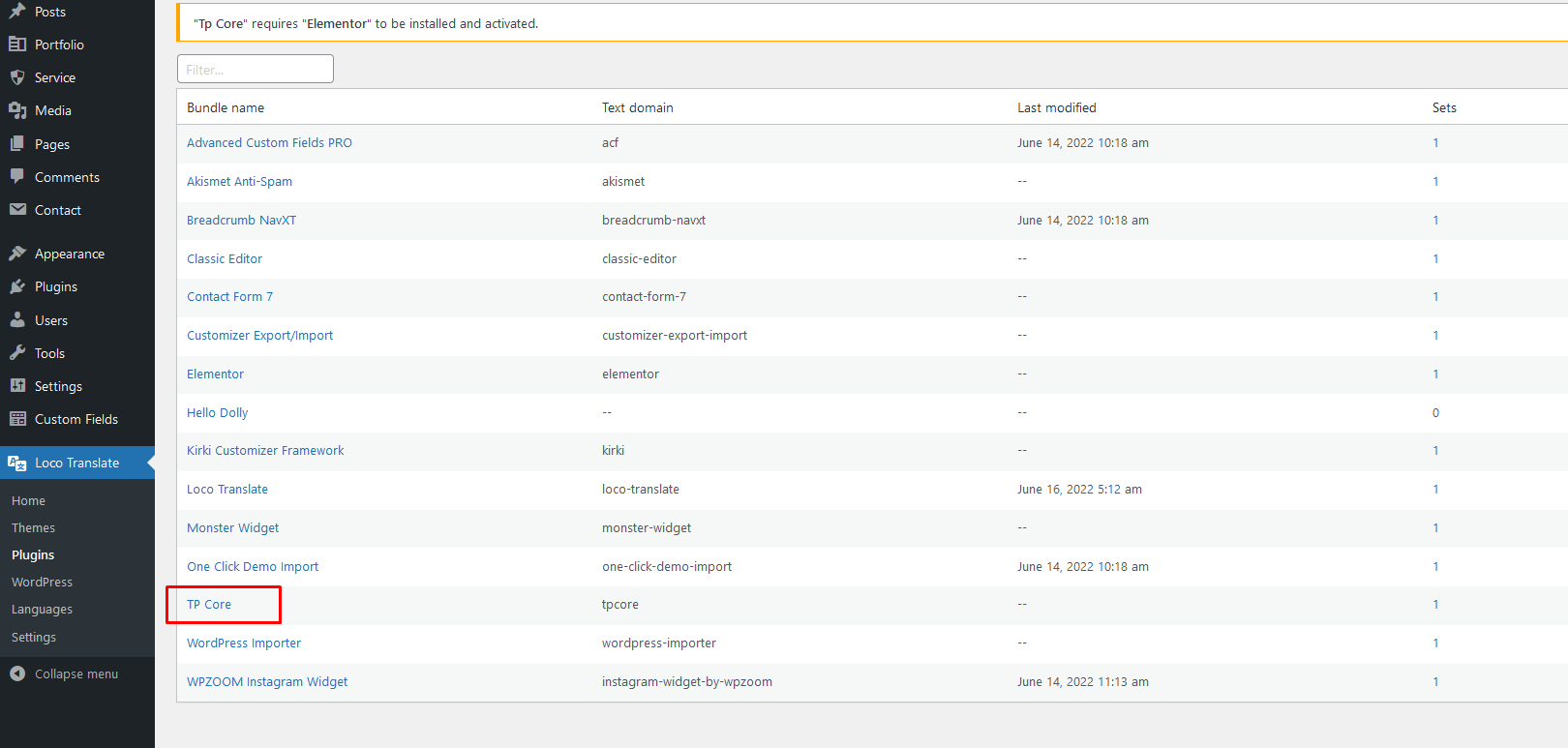Open Advanced Custom Fields PRO bundle
Screen dimensions: 1568x748
pyautogui.click(x=269, y=142)
